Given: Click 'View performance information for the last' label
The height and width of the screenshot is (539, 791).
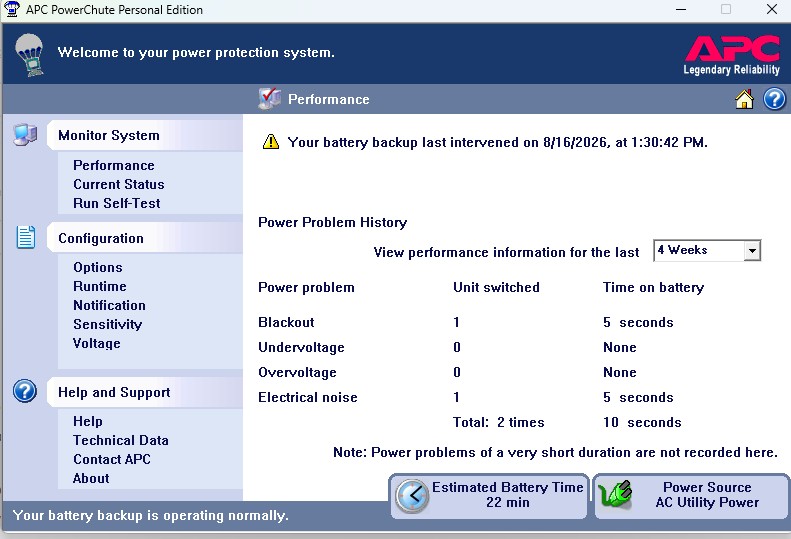Looking at the screenshot, I should click(506, 252).
